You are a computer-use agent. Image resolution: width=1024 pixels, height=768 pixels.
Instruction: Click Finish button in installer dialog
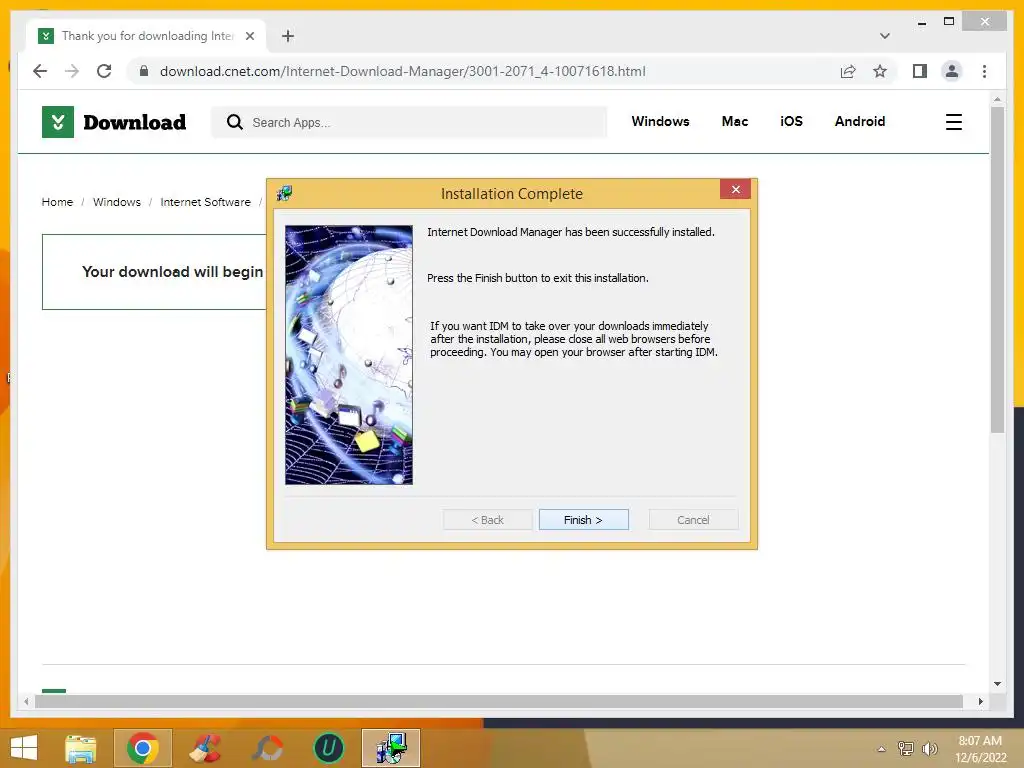click(x=583, y=520)
